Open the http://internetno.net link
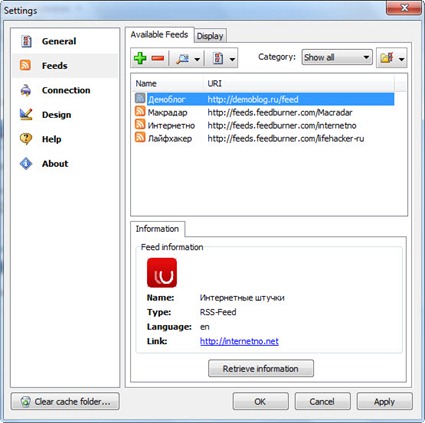This screenshot has height=423, width=425. point(239,341)
